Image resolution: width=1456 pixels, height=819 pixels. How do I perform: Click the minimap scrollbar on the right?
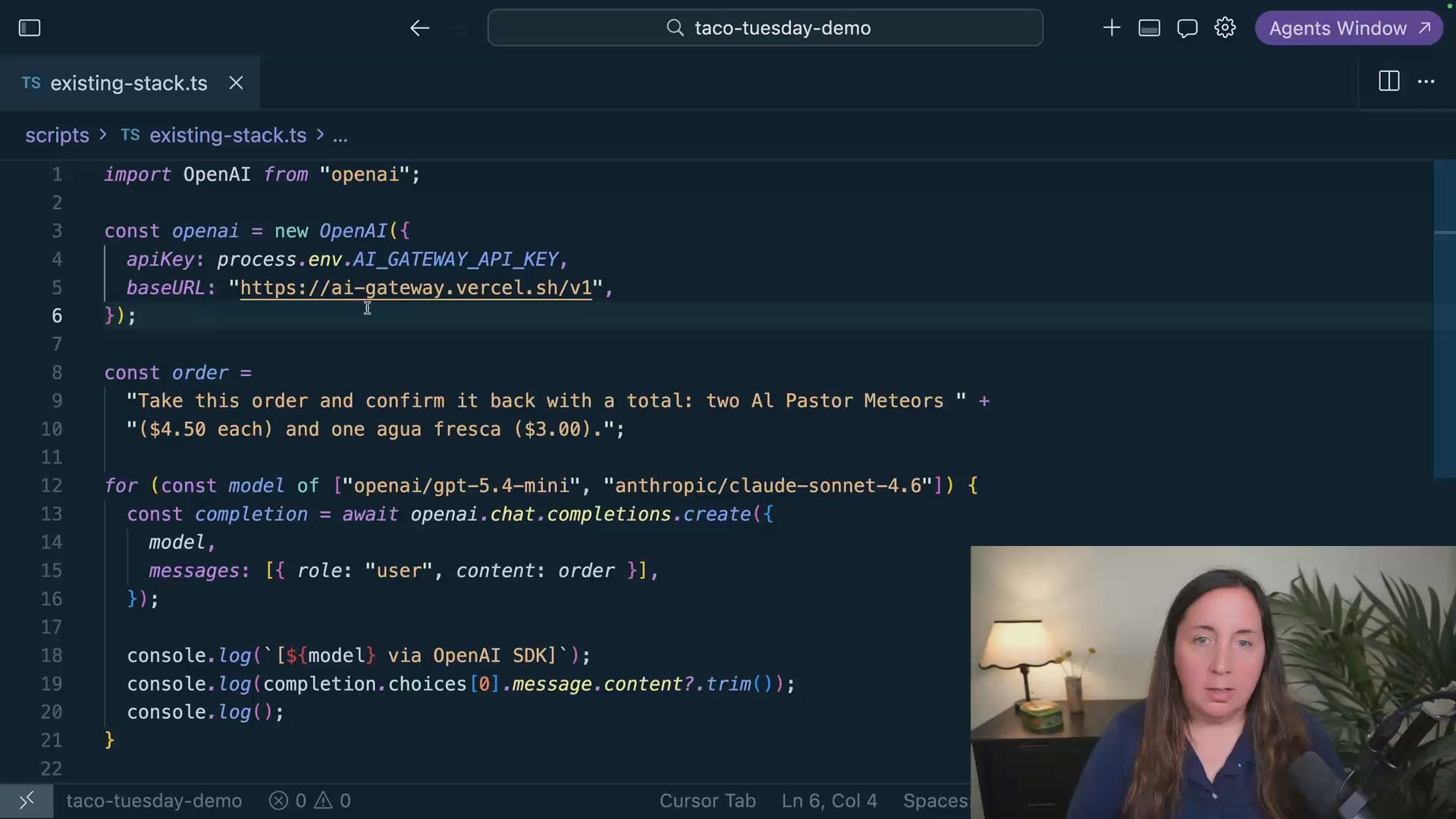point(1444,318)
